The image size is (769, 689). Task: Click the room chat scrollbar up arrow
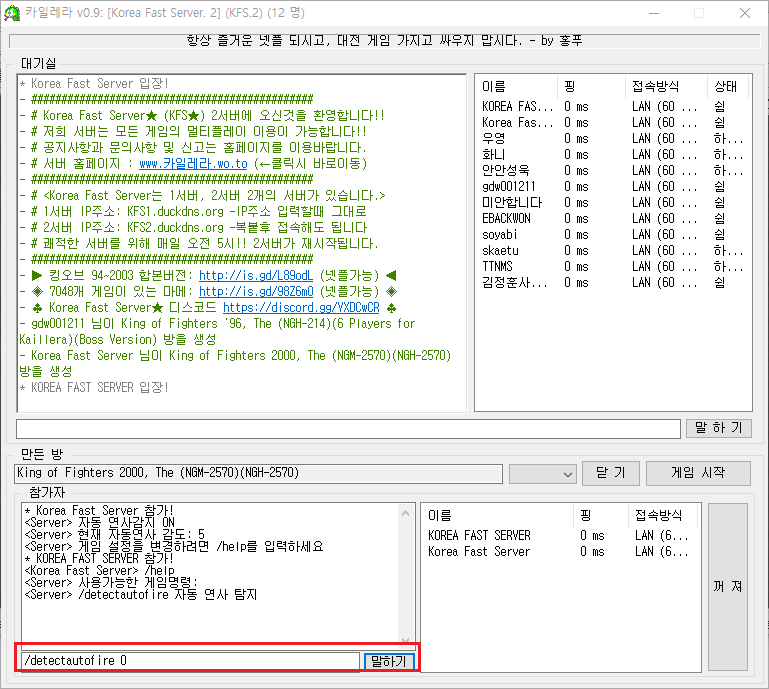click(x=406, y=513)
